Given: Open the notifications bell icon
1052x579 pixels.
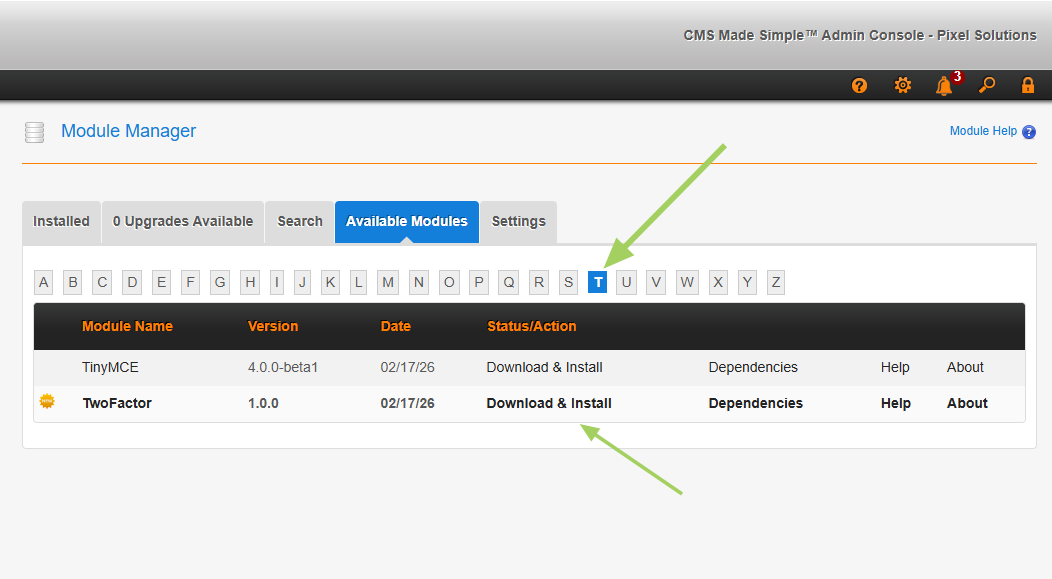Looking at the screenshot, I should 944,86.
